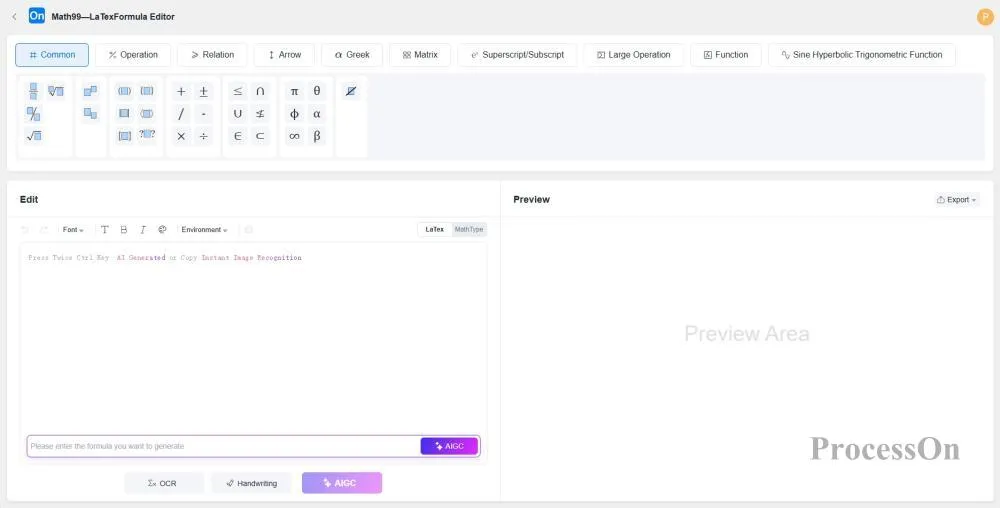Click the OCR button
Image resolution: width=1000 pixels, height=508 pixels.
[x=163, y=483]
